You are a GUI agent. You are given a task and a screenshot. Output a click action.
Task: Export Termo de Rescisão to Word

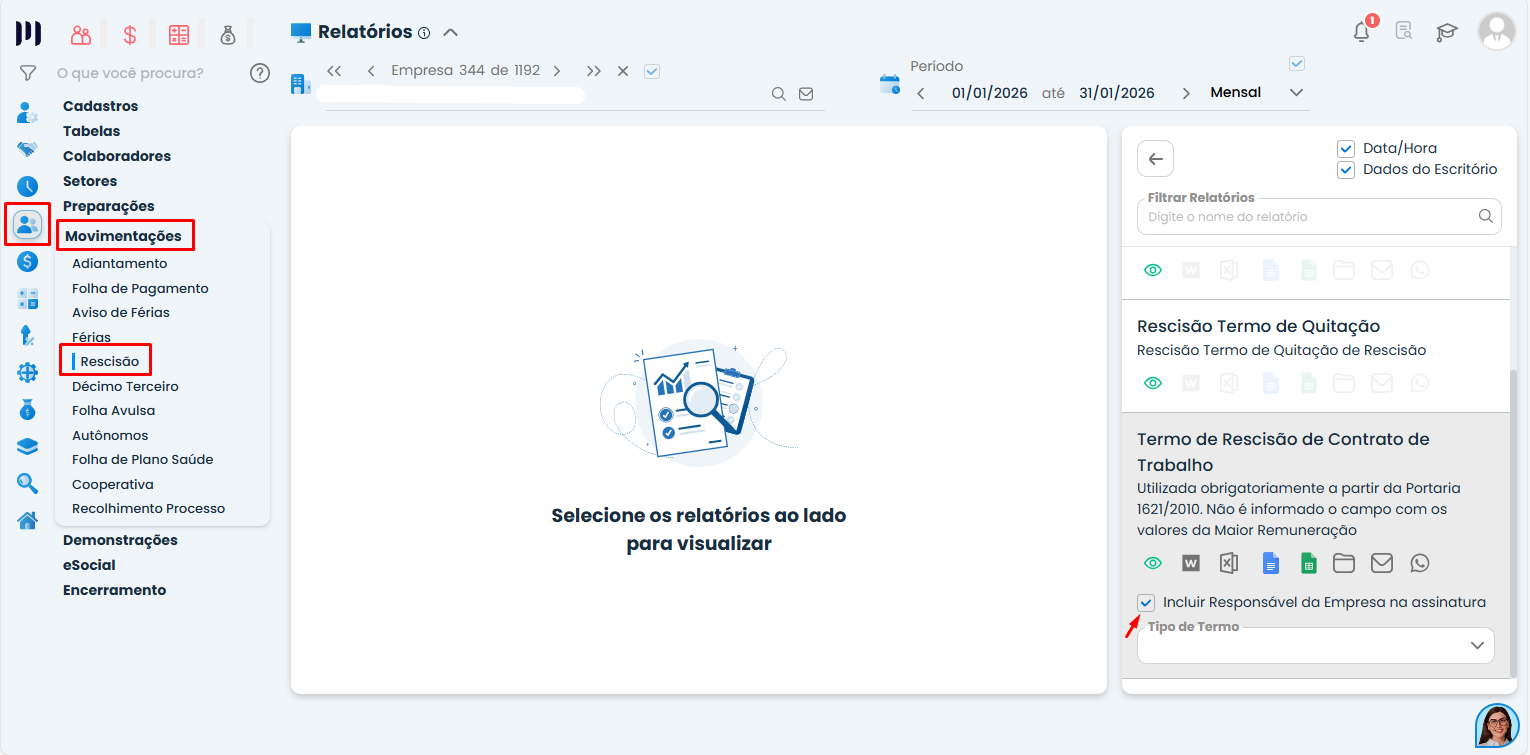point(1191,563)
